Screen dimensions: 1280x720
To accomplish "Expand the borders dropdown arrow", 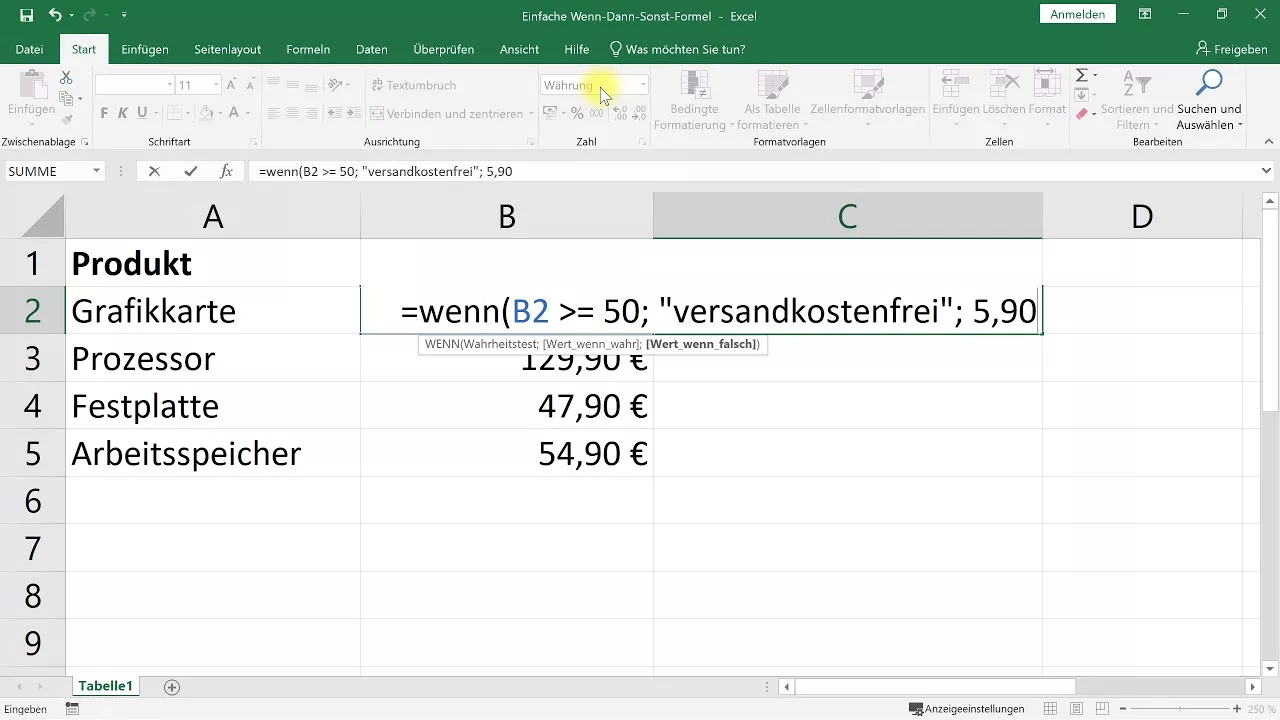I will pos(188,113).
